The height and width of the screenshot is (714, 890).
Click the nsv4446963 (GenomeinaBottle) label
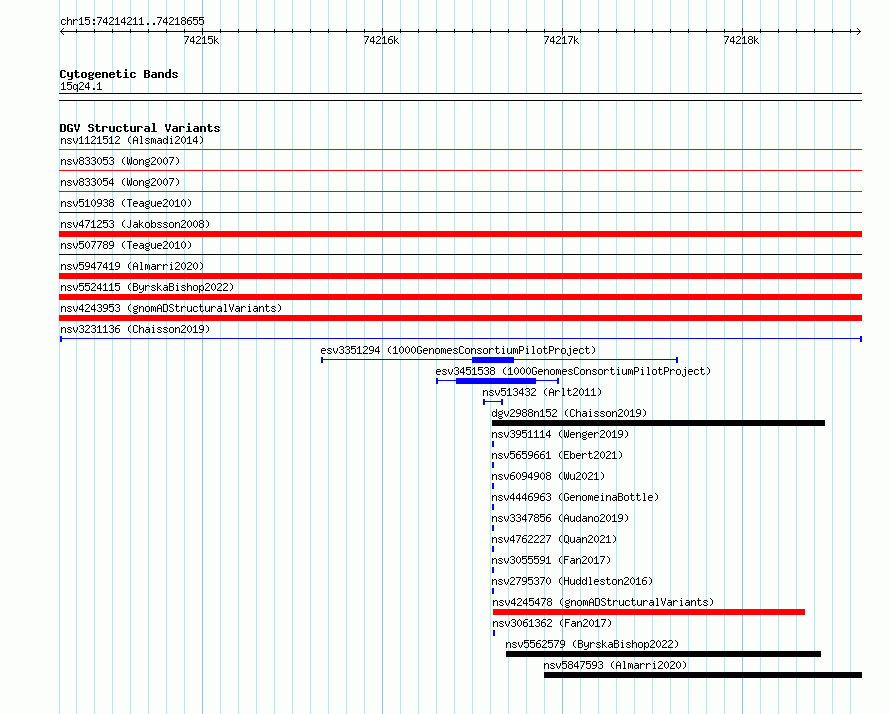click(x=575, y=497)
